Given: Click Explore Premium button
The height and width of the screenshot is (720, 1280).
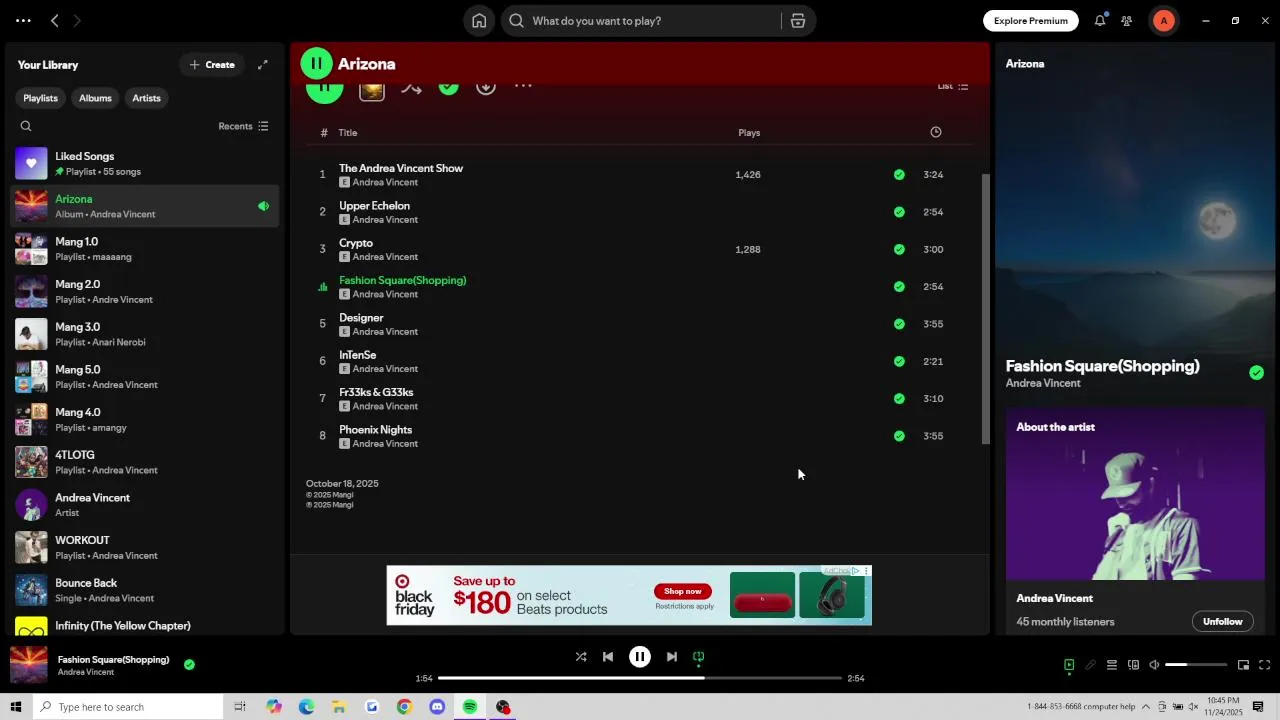Looking at the screenshot, I should (1031, 21).
